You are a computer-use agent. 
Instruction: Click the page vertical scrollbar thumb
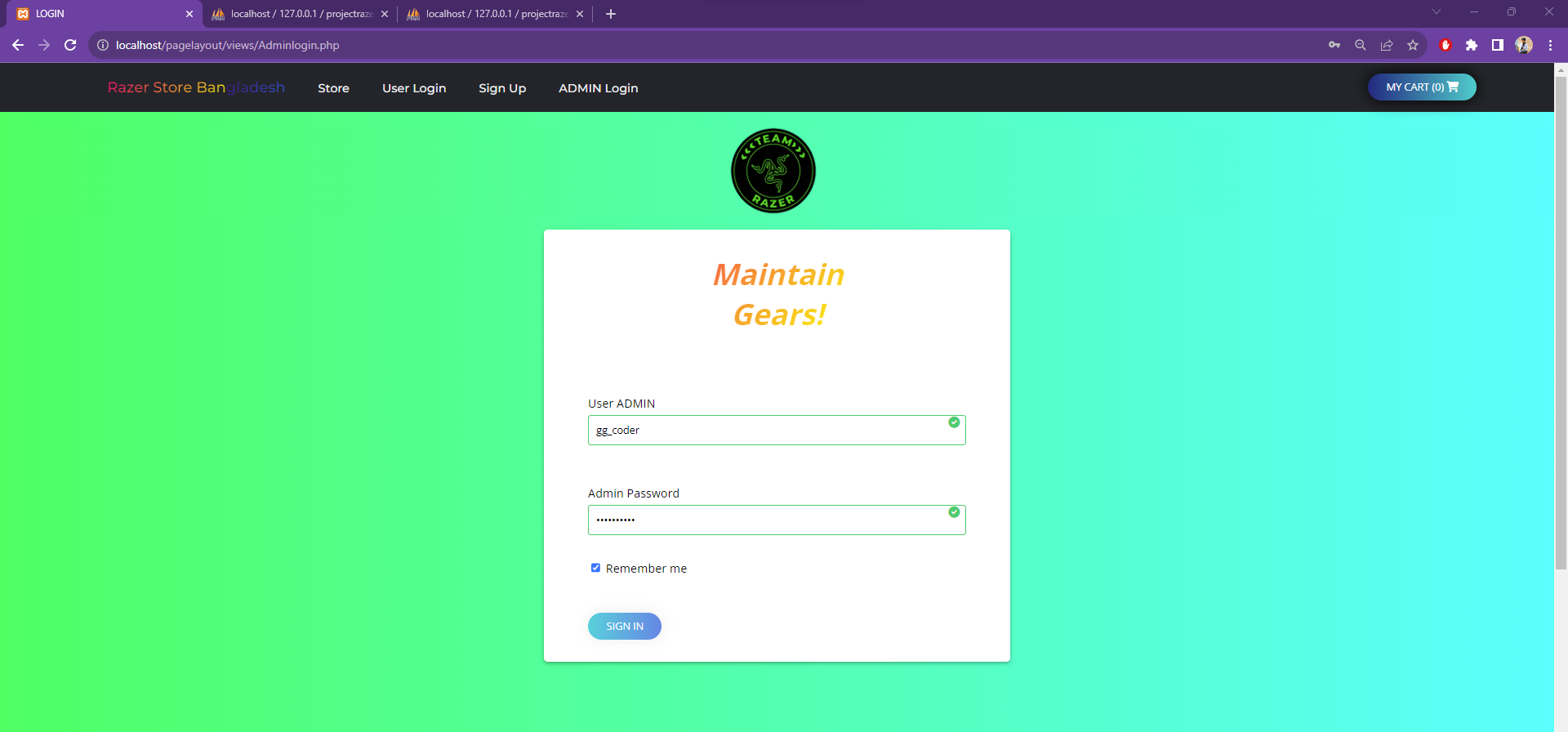1561,323
